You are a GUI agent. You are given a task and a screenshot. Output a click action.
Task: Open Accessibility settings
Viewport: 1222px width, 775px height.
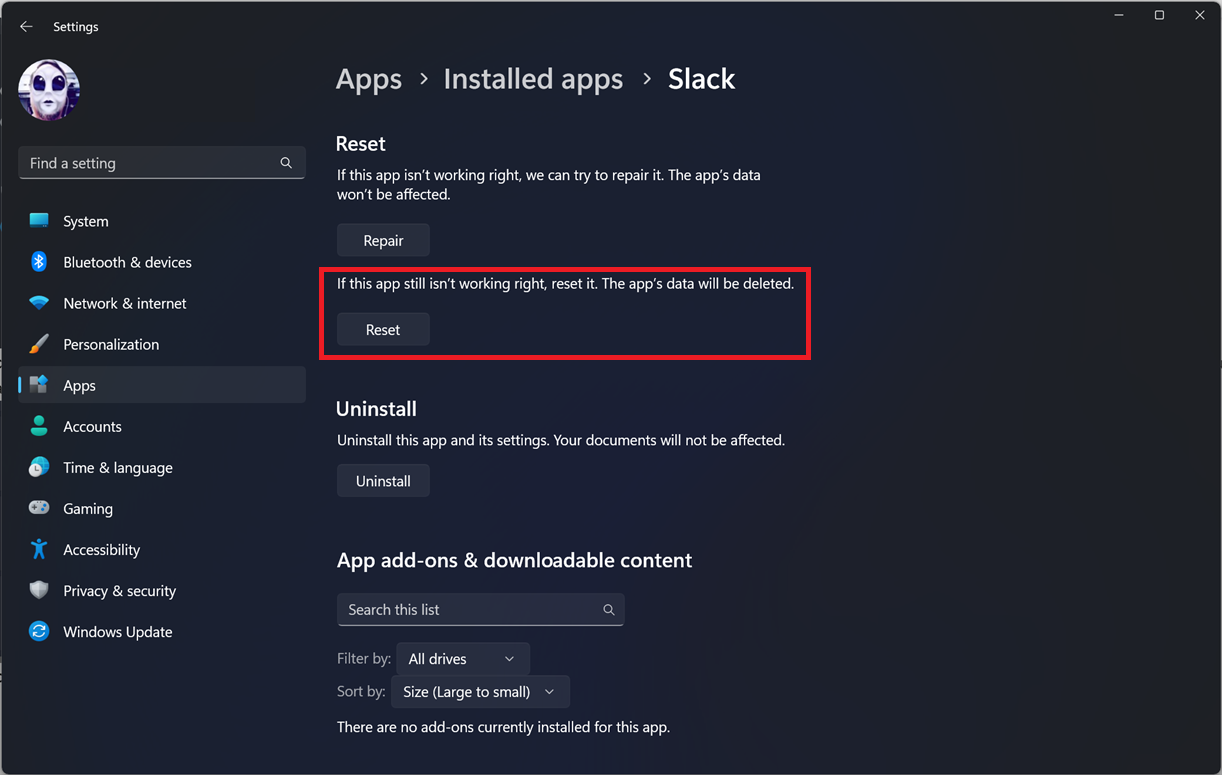102,549
